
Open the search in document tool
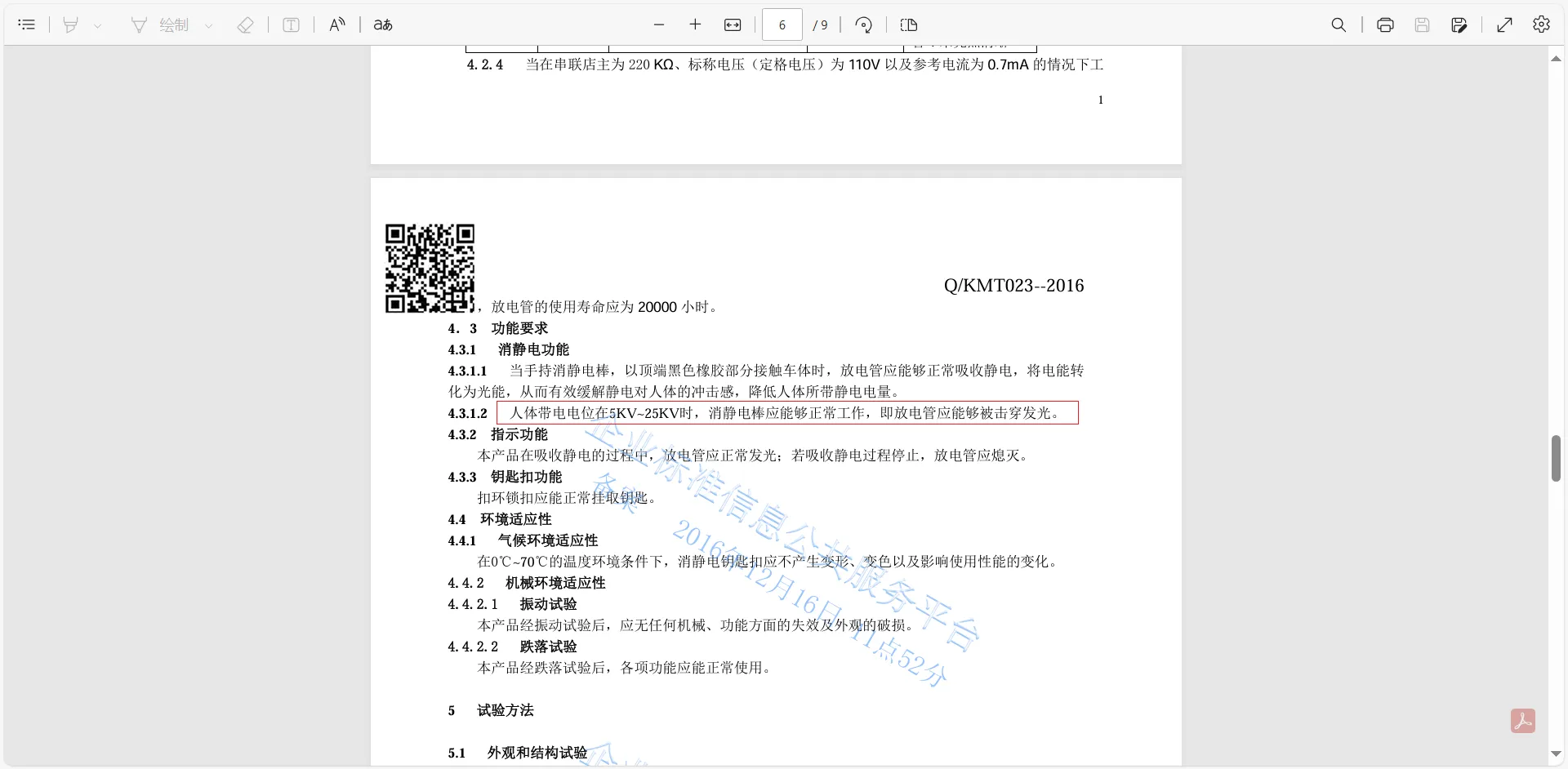[x=1339, y=24]
